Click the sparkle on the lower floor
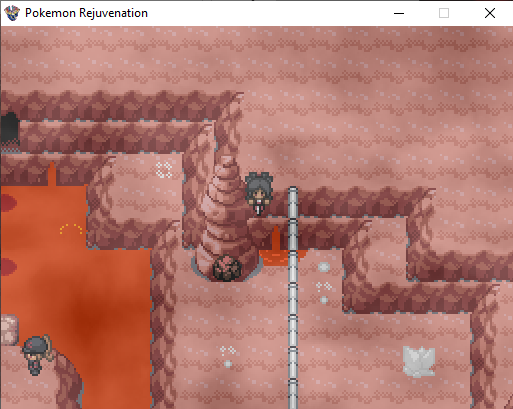Viewport: 513px width, 409px height. [228, 356]
